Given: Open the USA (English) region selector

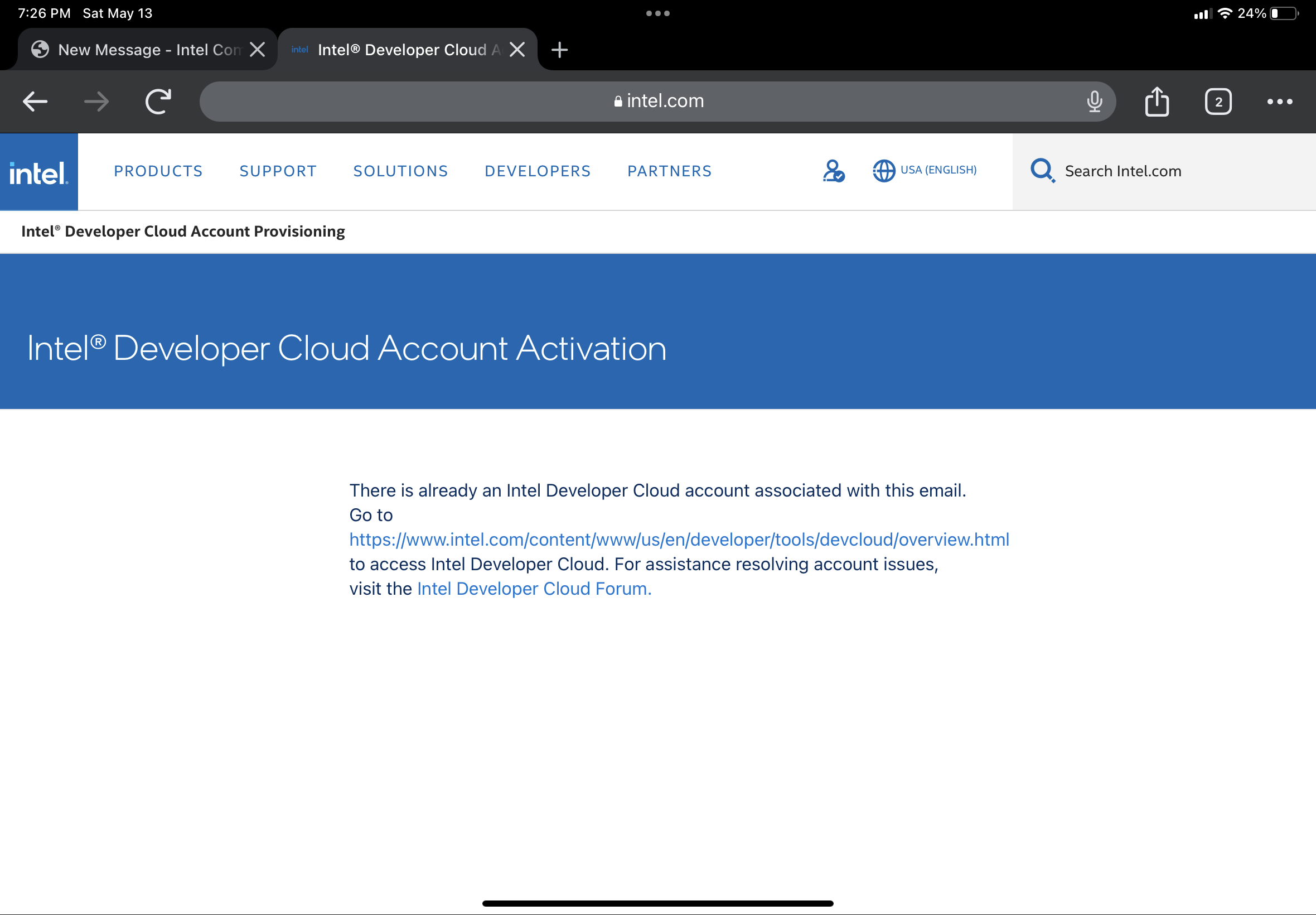Looking at the screenshot, I should [x=925, y=170].
